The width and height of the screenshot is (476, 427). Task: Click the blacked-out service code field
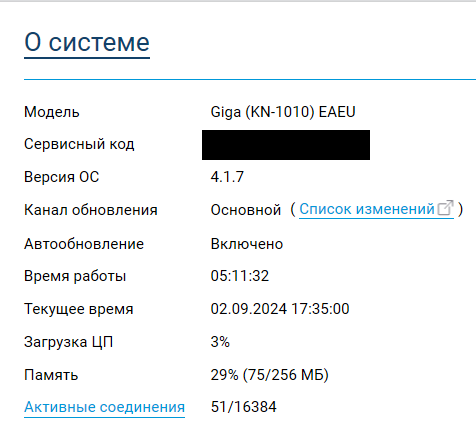click(286, 145)
